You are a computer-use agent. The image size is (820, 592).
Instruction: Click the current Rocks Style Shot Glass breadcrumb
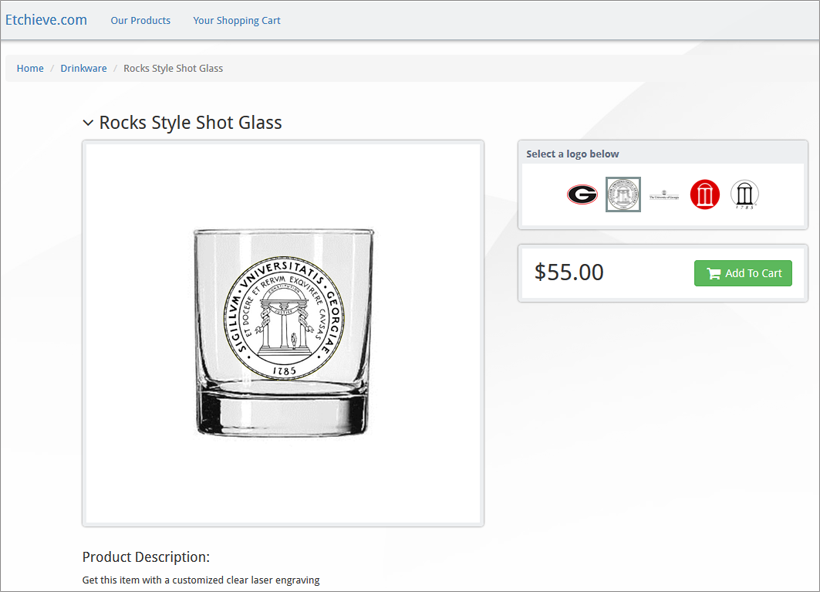(173, 68)
